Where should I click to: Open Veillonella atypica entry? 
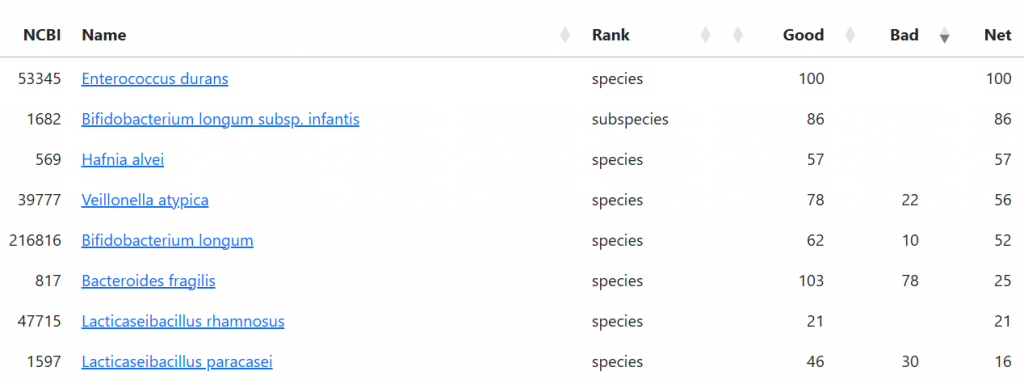point(145,200)
